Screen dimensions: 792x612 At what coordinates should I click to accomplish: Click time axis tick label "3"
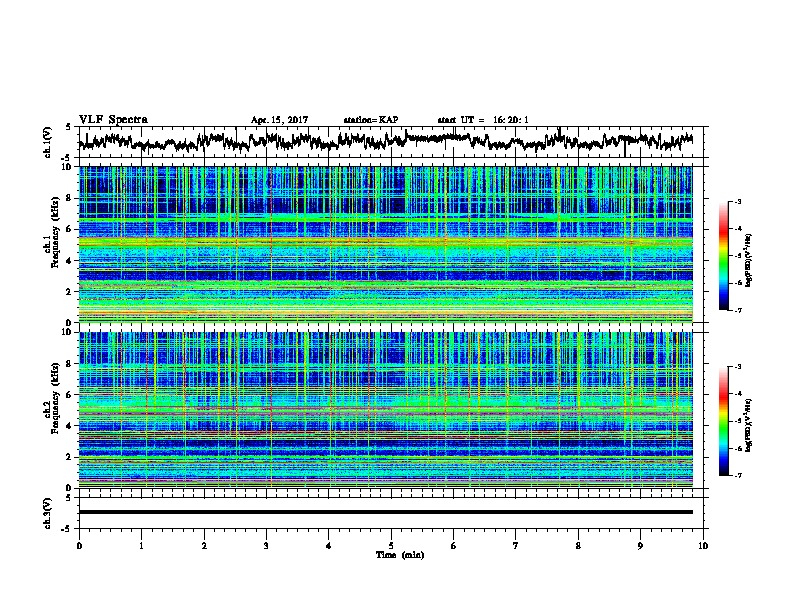click(266, 546)
